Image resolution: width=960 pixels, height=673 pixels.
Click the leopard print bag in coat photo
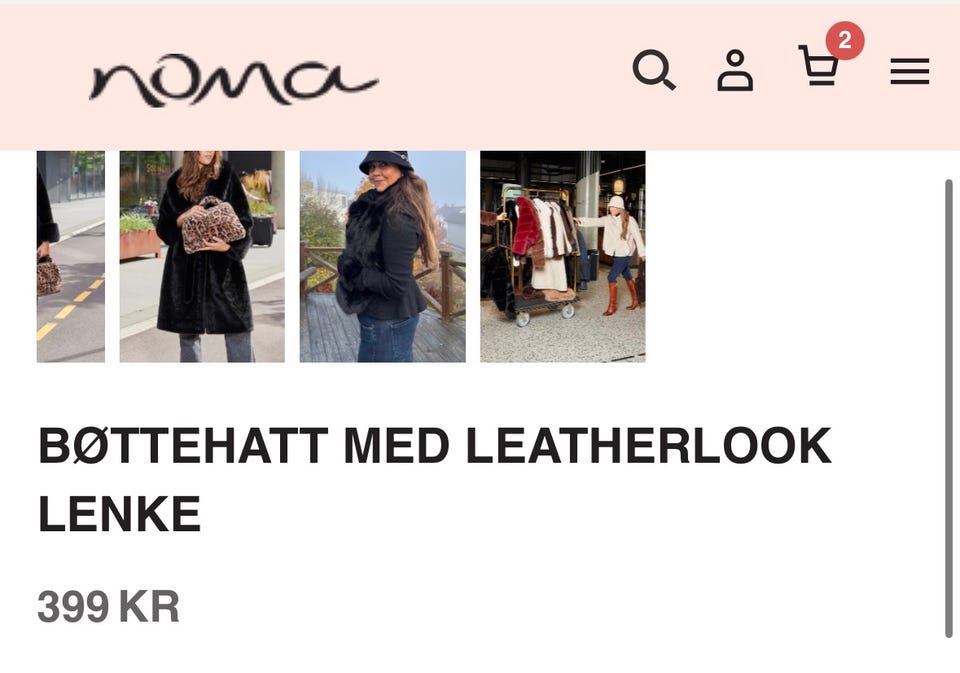point(213,225)
